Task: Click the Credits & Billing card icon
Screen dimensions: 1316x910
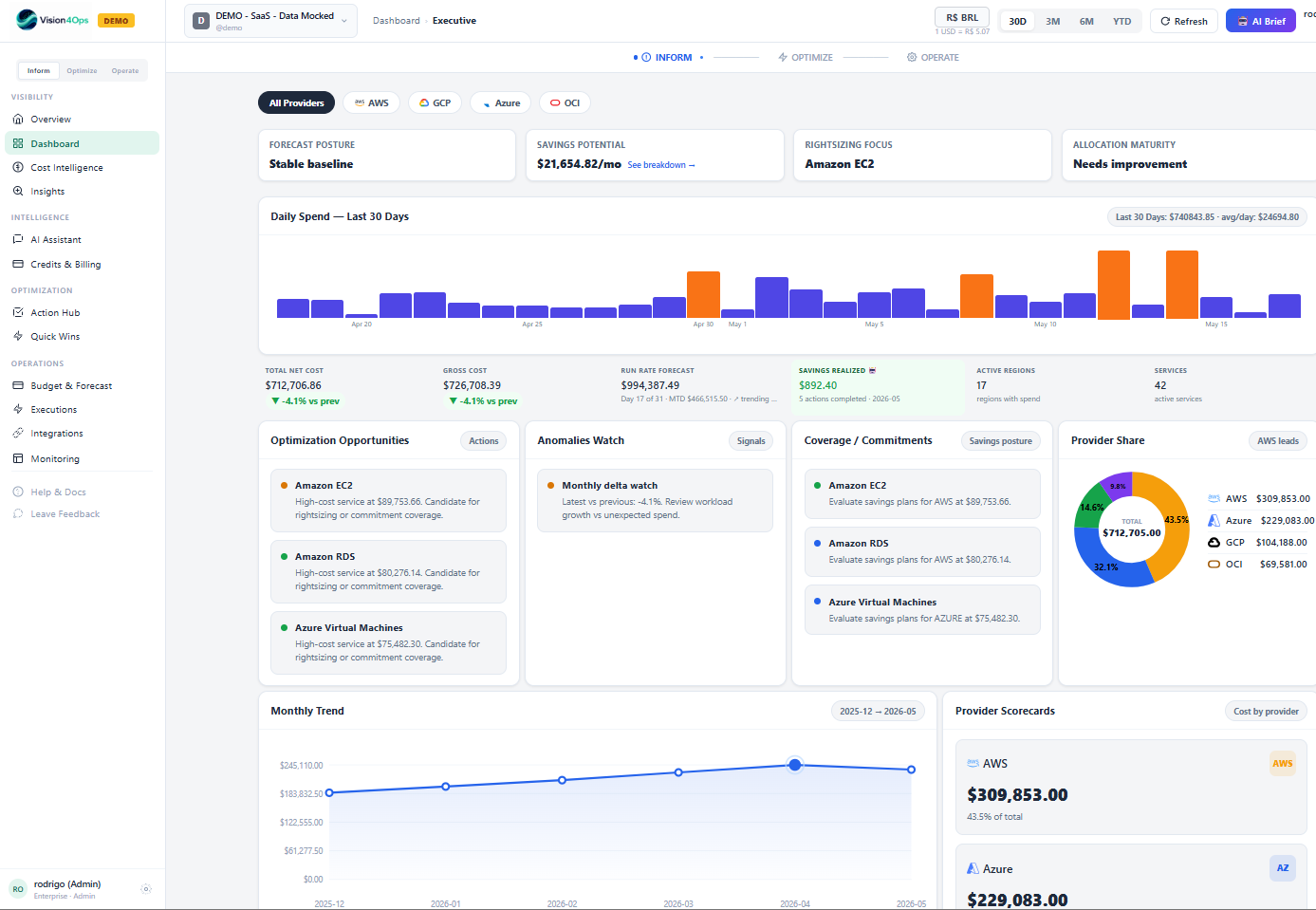Action: (x=18, y=265)
